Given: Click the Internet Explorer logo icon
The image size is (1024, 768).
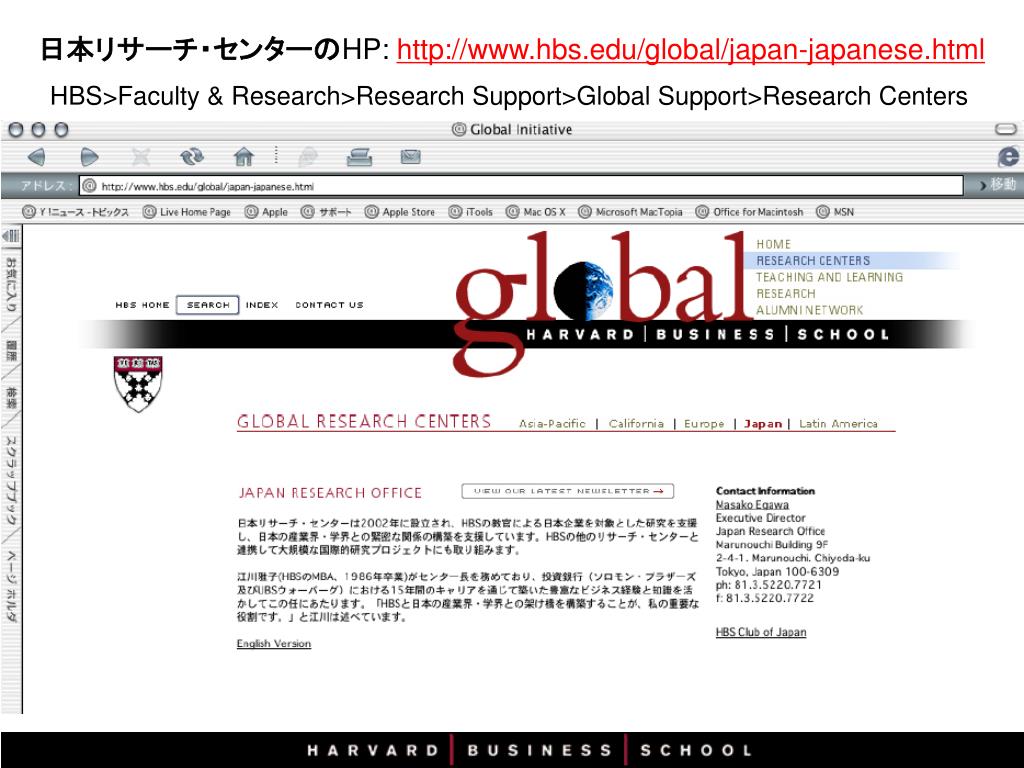Looking at the screenshot, I should [1008, 157].
